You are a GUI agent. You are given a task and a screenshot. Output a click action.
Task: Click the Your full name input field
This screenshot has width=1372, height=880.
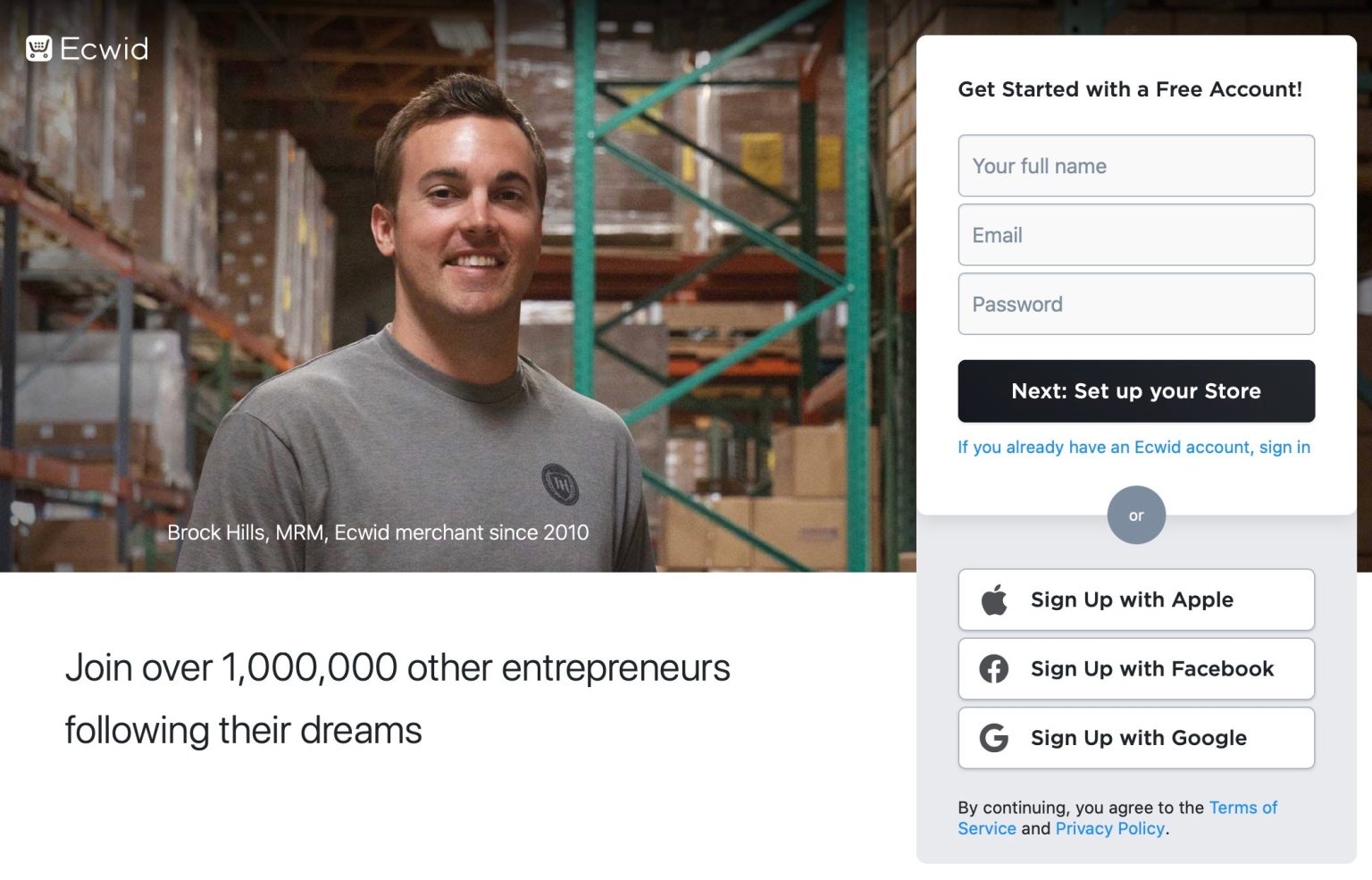click(1135, 165)
